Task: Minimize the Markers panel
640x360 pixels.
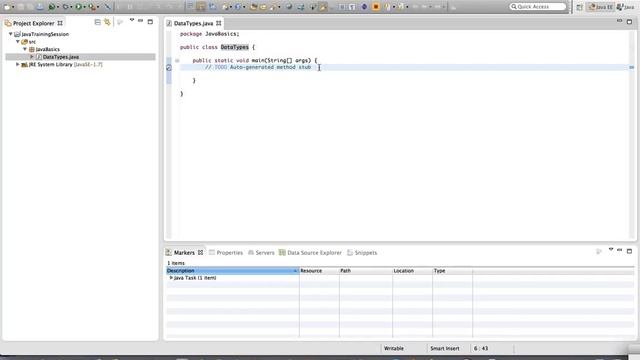Action: (x=620, y=250)
